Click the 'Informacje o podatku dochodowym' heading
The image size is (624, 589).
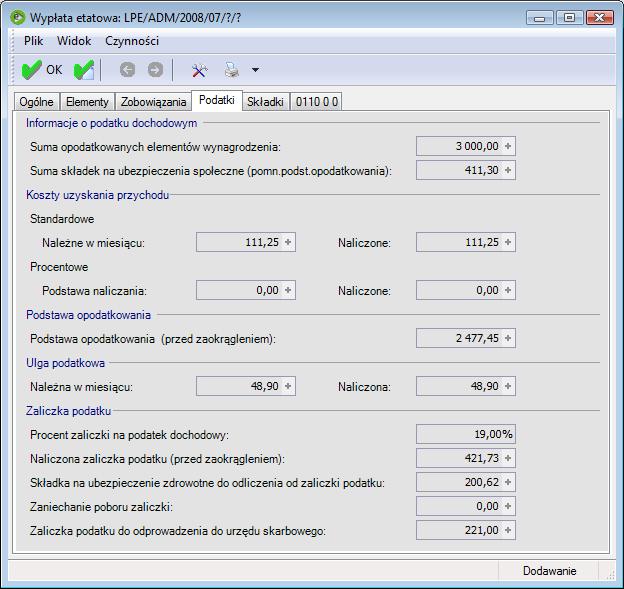click(111, 123)
